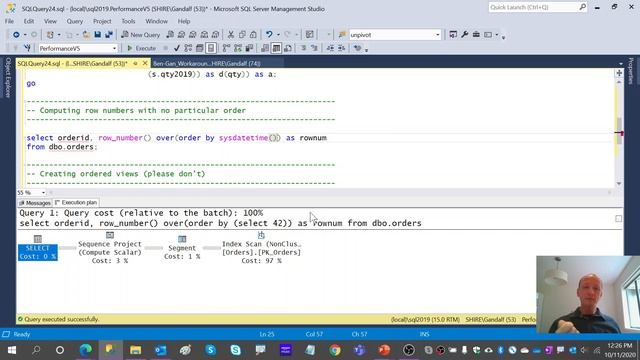Open the View menu
Screen dimensions: 640x360
tap(50, 21)
